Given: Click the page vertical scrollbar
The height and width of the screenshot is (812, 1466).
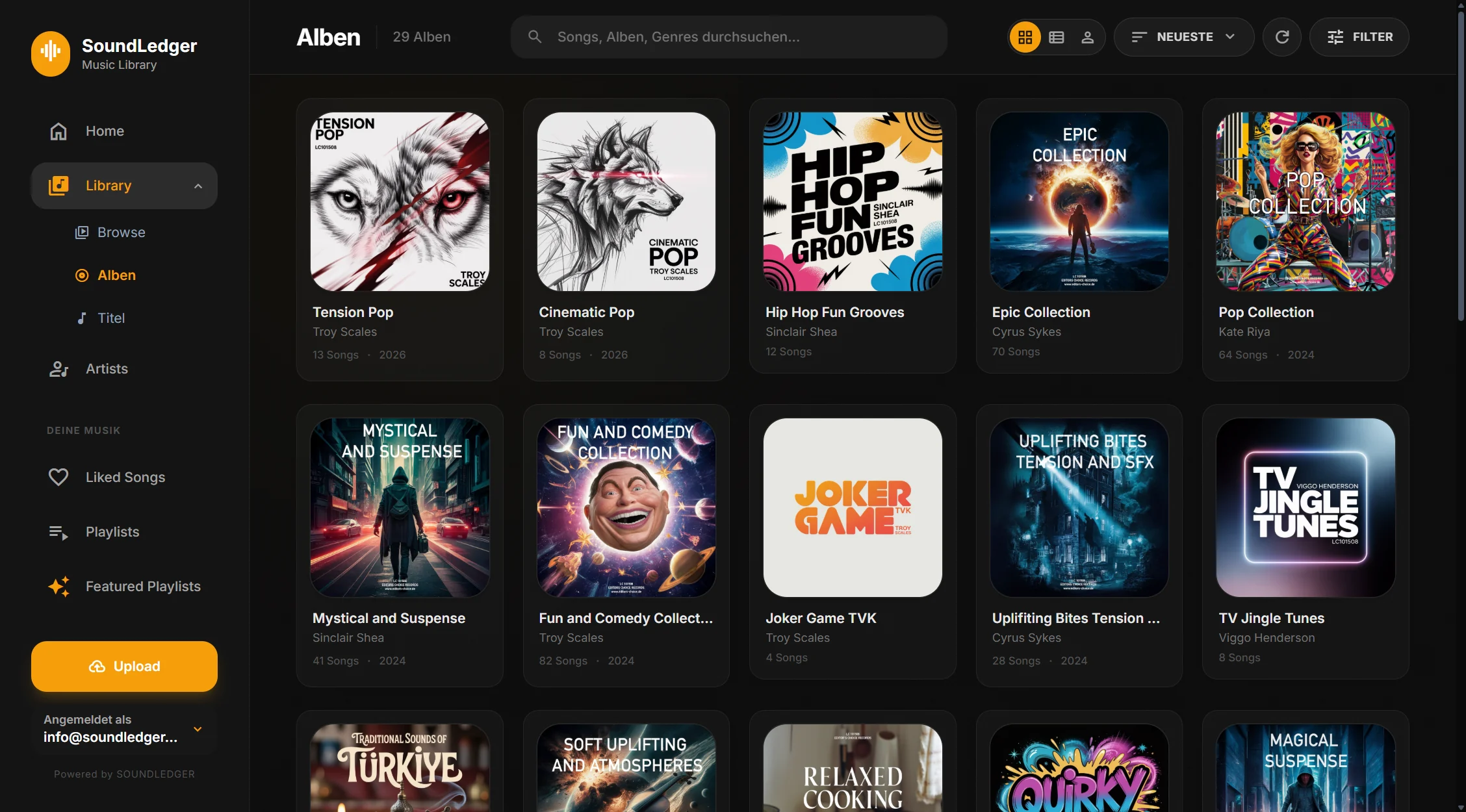Looking at the screenshot, I should [1461, 166].
